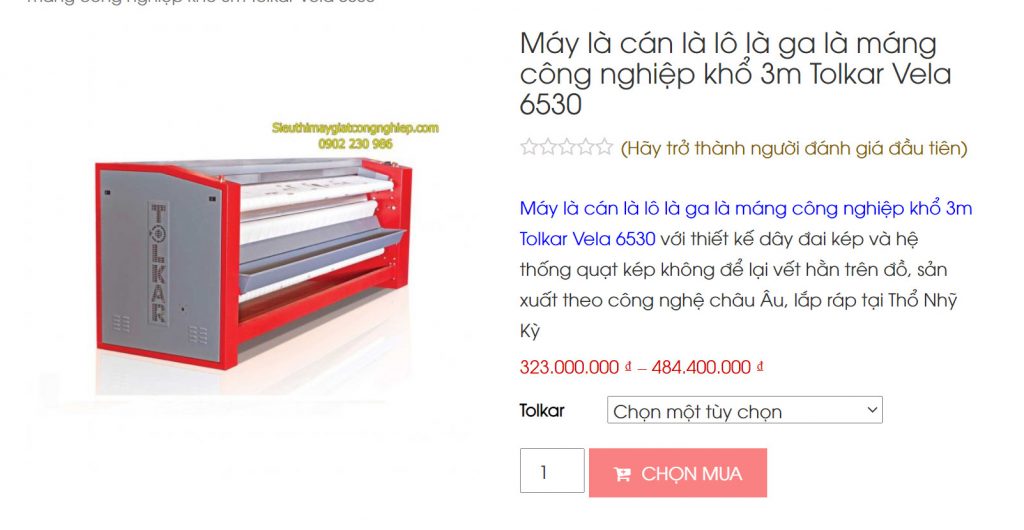Click the fifth rating star
Image resolution: width=1024 pixels, height=530 pixels.
click(x=605, y=147)
